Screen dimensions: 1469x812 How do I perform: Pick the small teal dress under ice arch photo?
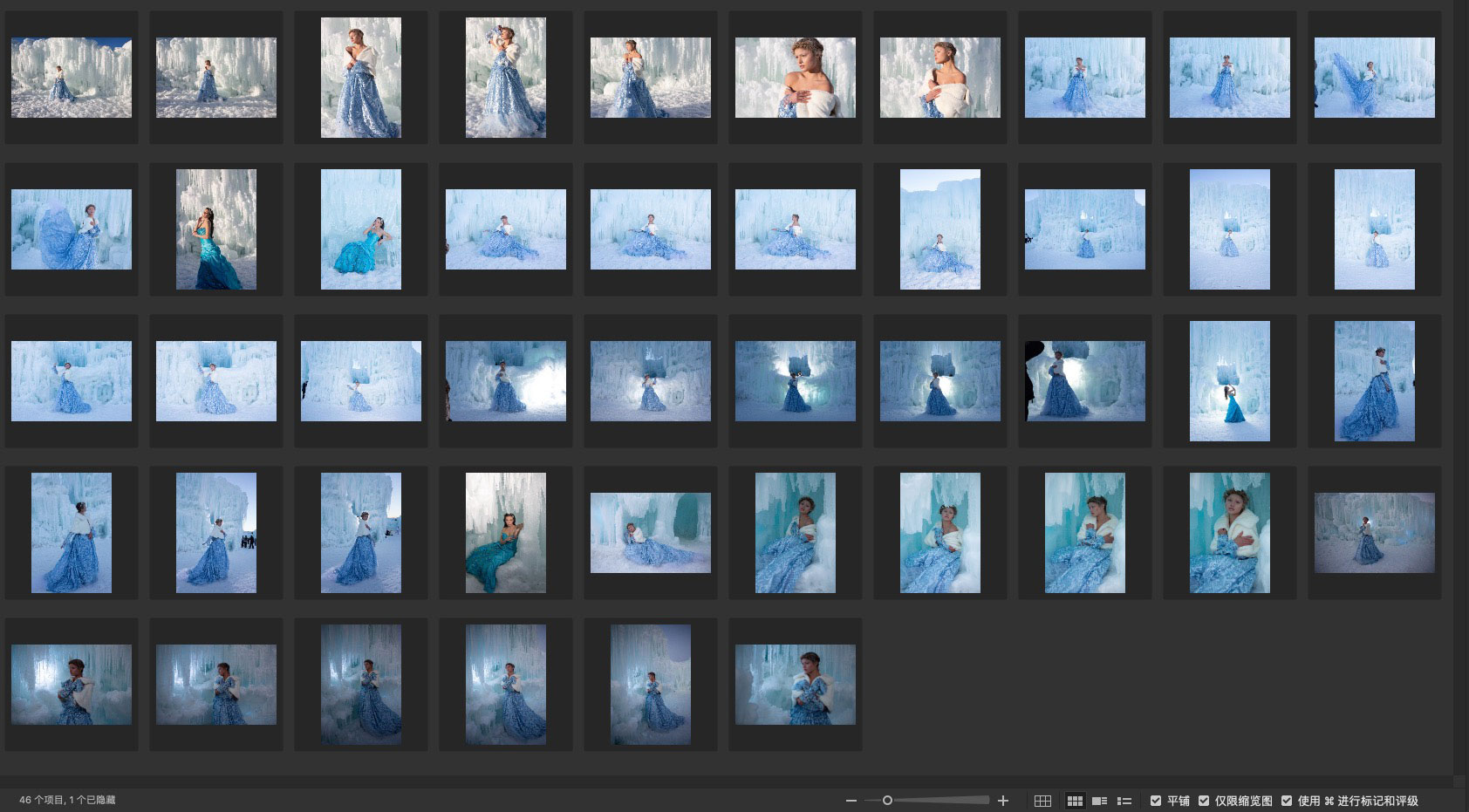1230,381
